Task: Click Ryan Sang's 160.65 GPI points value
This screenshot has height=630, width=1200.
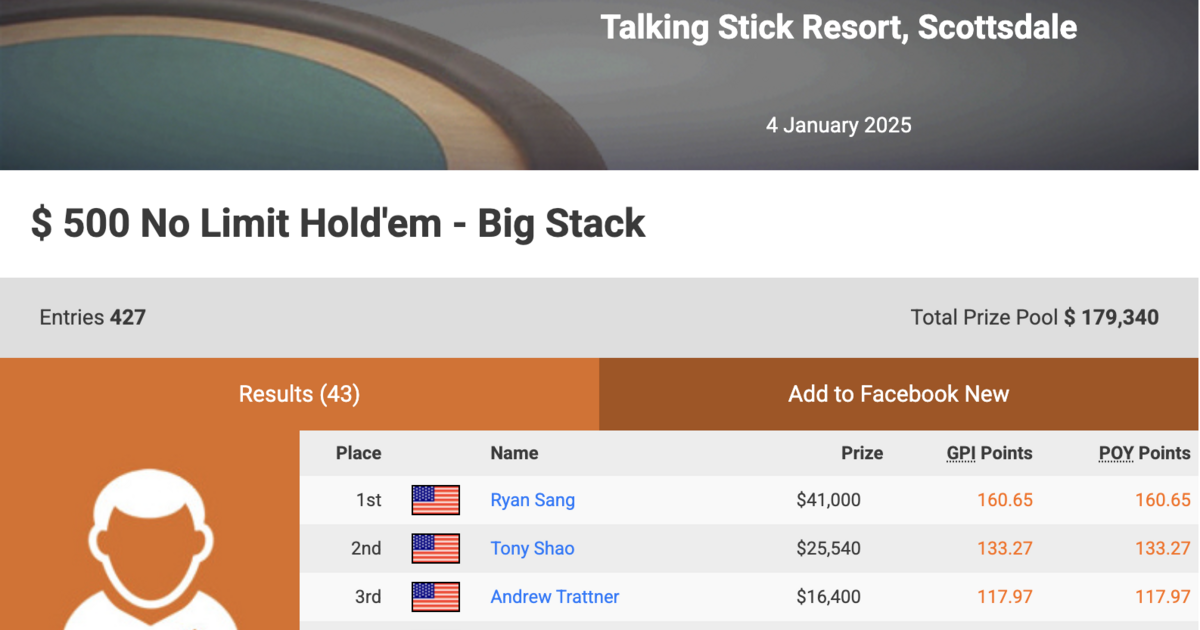Action: [1004, 500]
